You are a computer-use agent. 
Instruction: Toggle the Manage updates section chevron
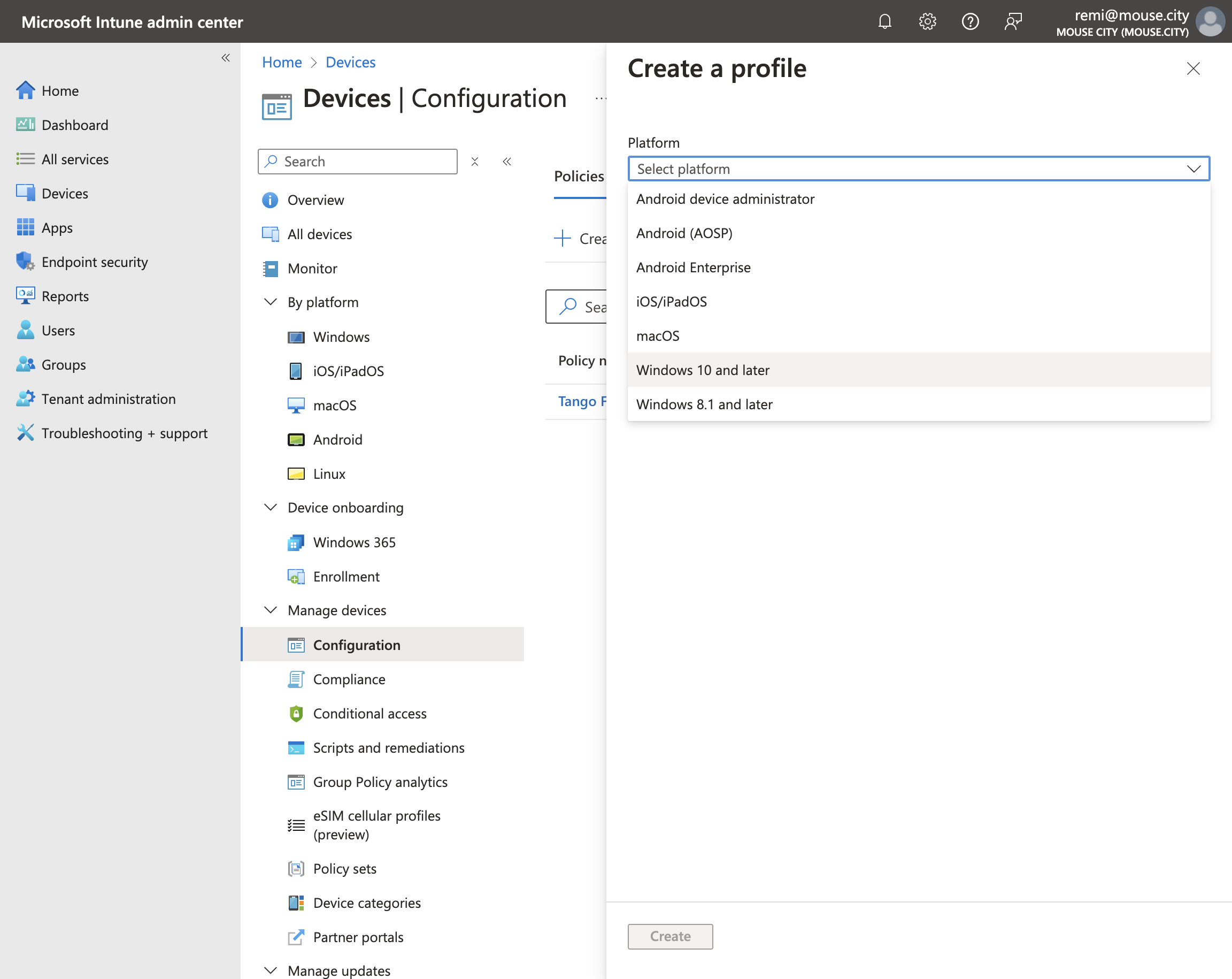click(x=270, y=970)
